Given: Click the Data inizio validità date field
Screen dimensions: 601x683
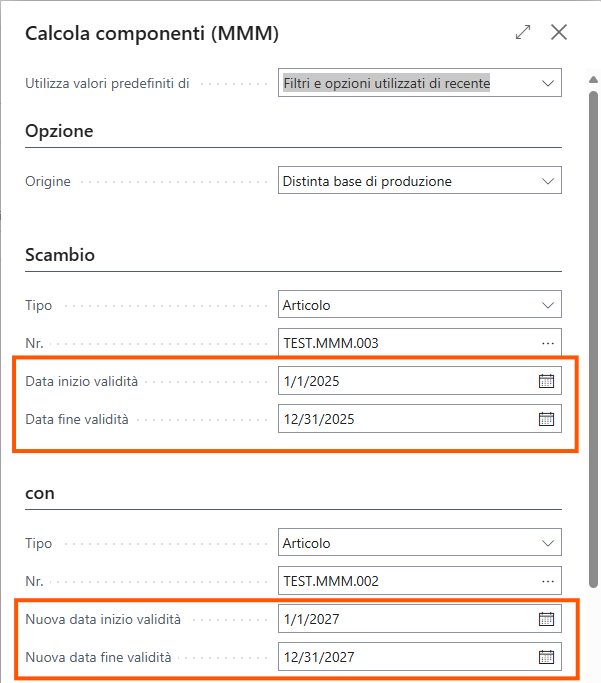Looking at the screenshot, I should pos(405,381).
